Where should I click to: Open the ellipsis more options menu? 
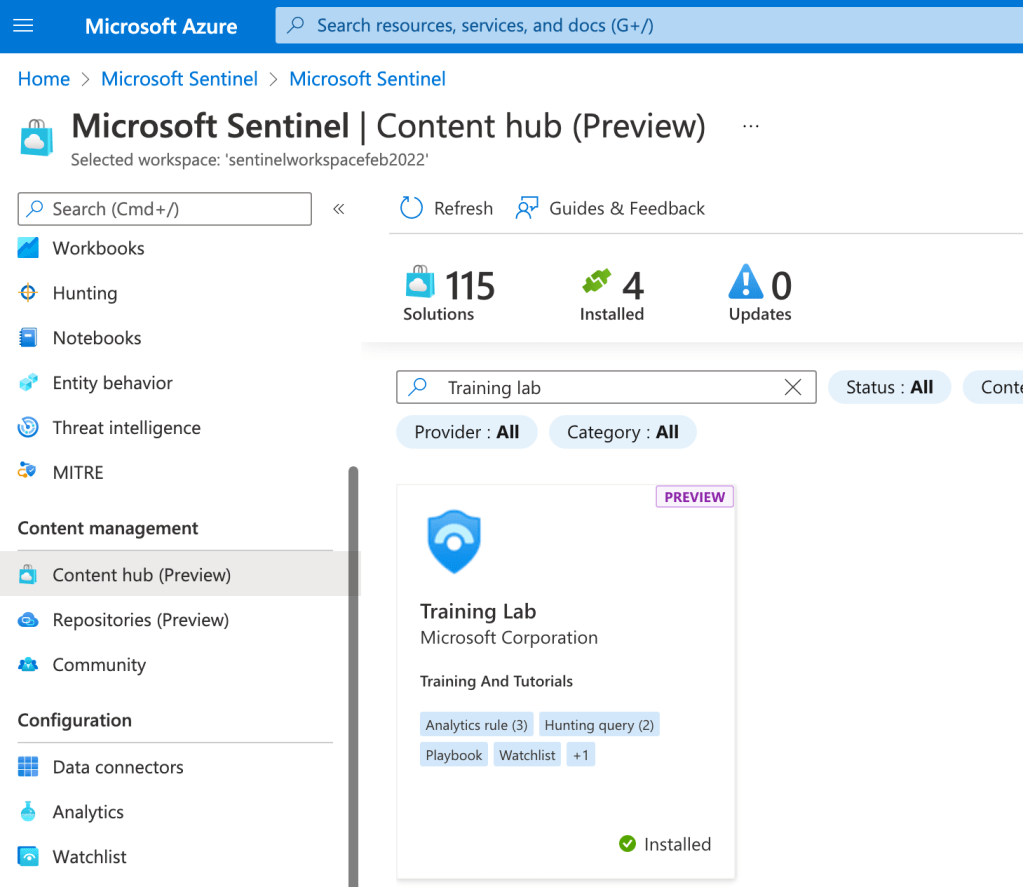coord(751,127)
